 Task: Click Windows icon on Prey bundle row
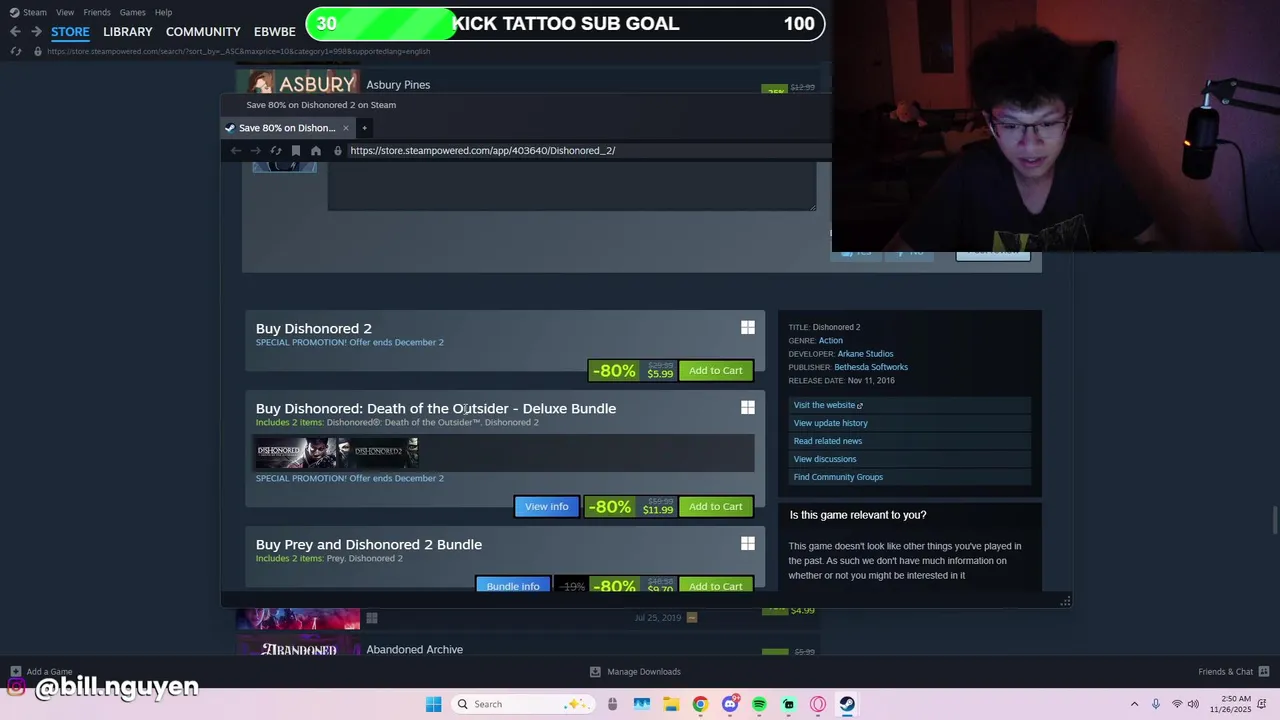click(x=748, y=544)
